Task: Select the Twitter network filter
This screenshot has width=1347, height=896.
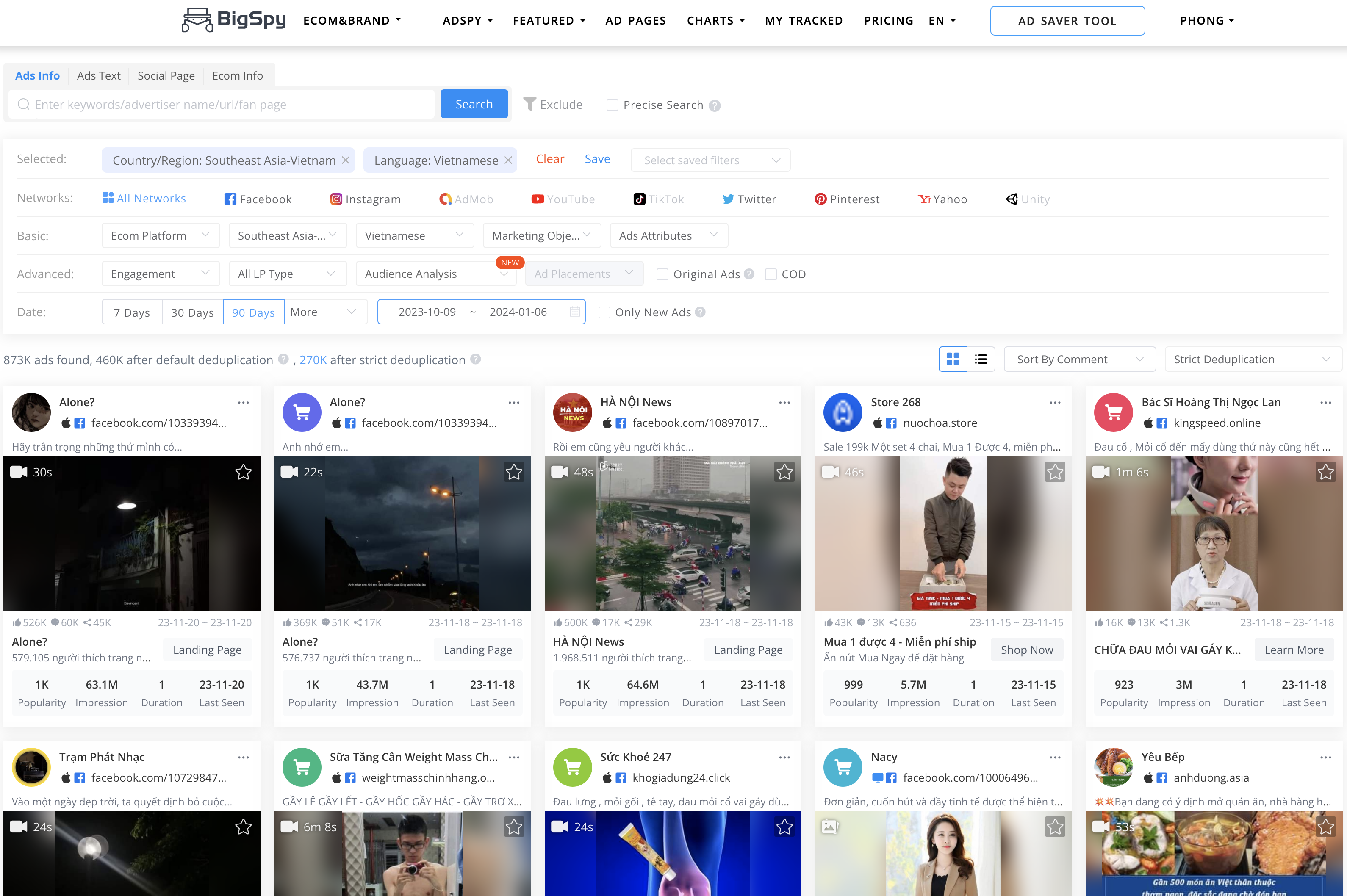Action: tap(749, 199)
